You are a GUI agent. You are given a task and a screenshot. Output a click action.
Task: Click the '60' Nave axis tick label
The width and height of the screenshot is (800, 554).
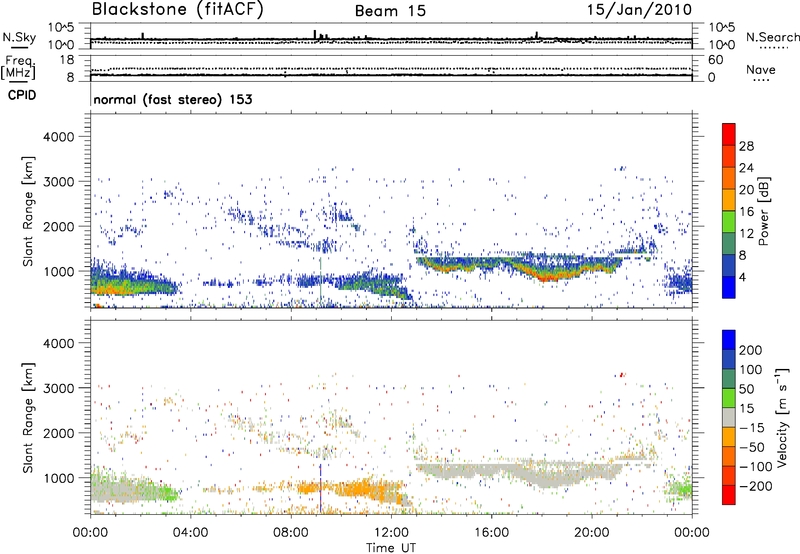click(x=715, y=60)
